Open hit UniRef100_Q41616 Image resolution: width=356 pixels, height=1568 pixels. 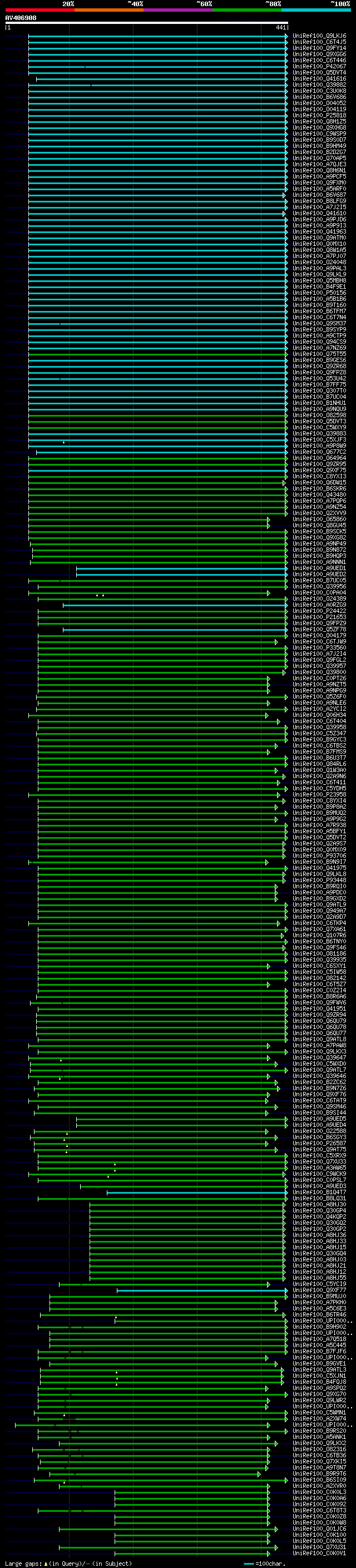tap(319, 79)
